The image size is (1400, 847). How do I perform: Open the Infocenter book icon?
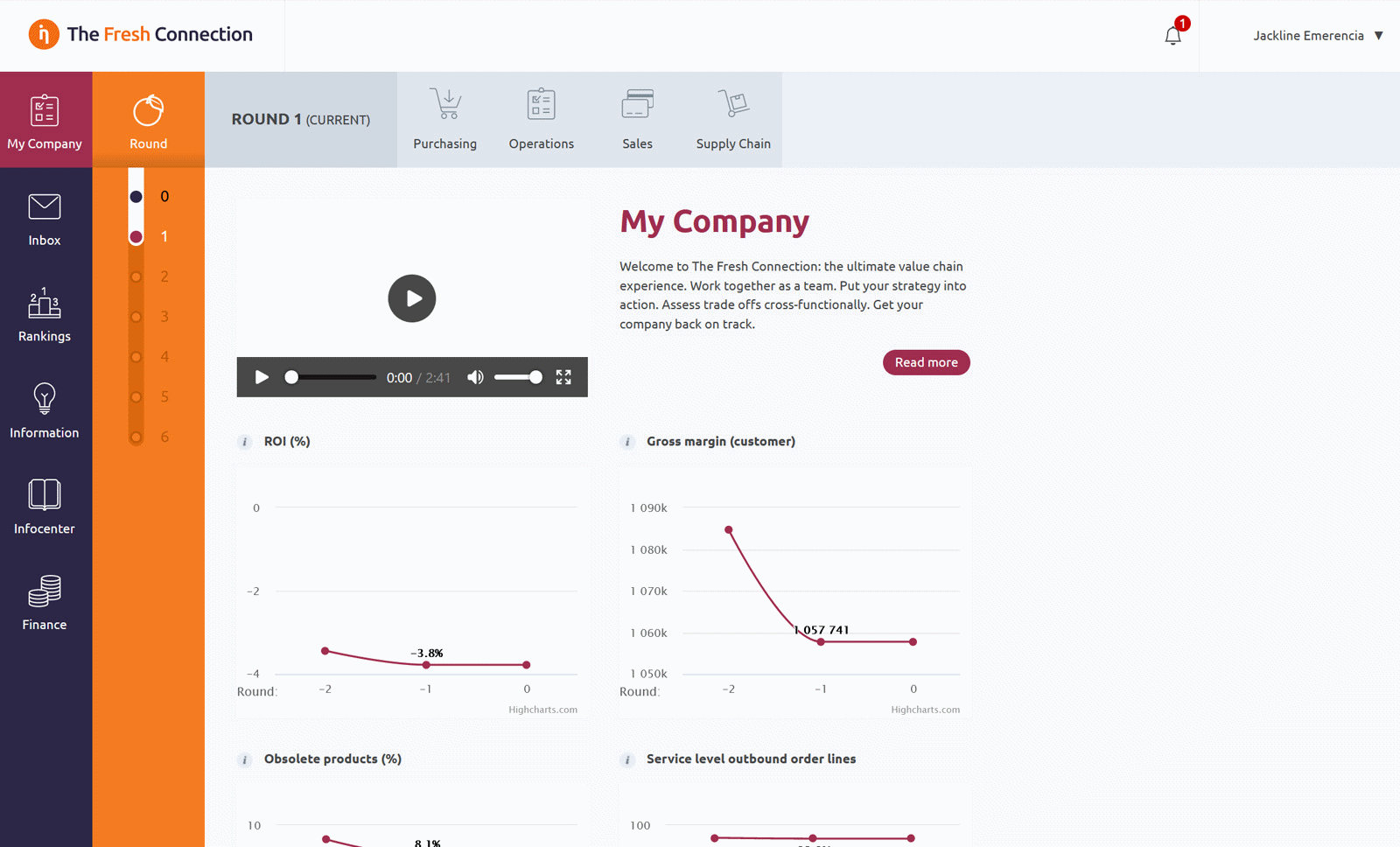point(45,494)
